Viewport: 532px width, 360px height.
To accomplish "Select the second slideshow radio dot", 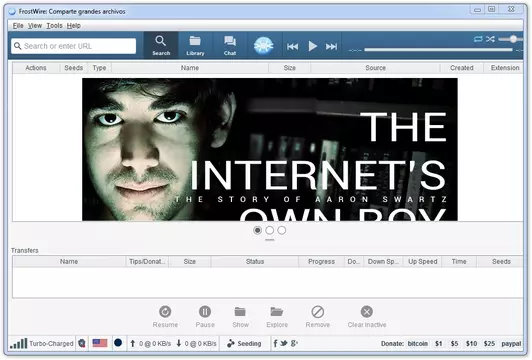I will (269, 230).
